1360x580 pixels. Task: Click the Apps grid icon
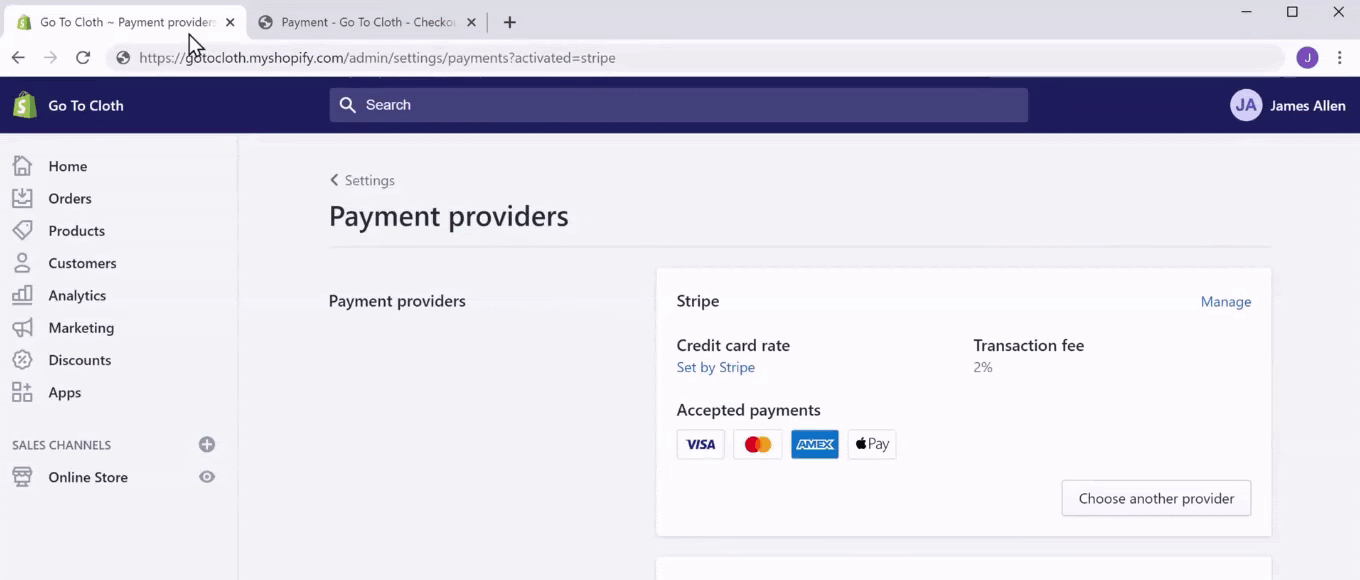(22, 392)
